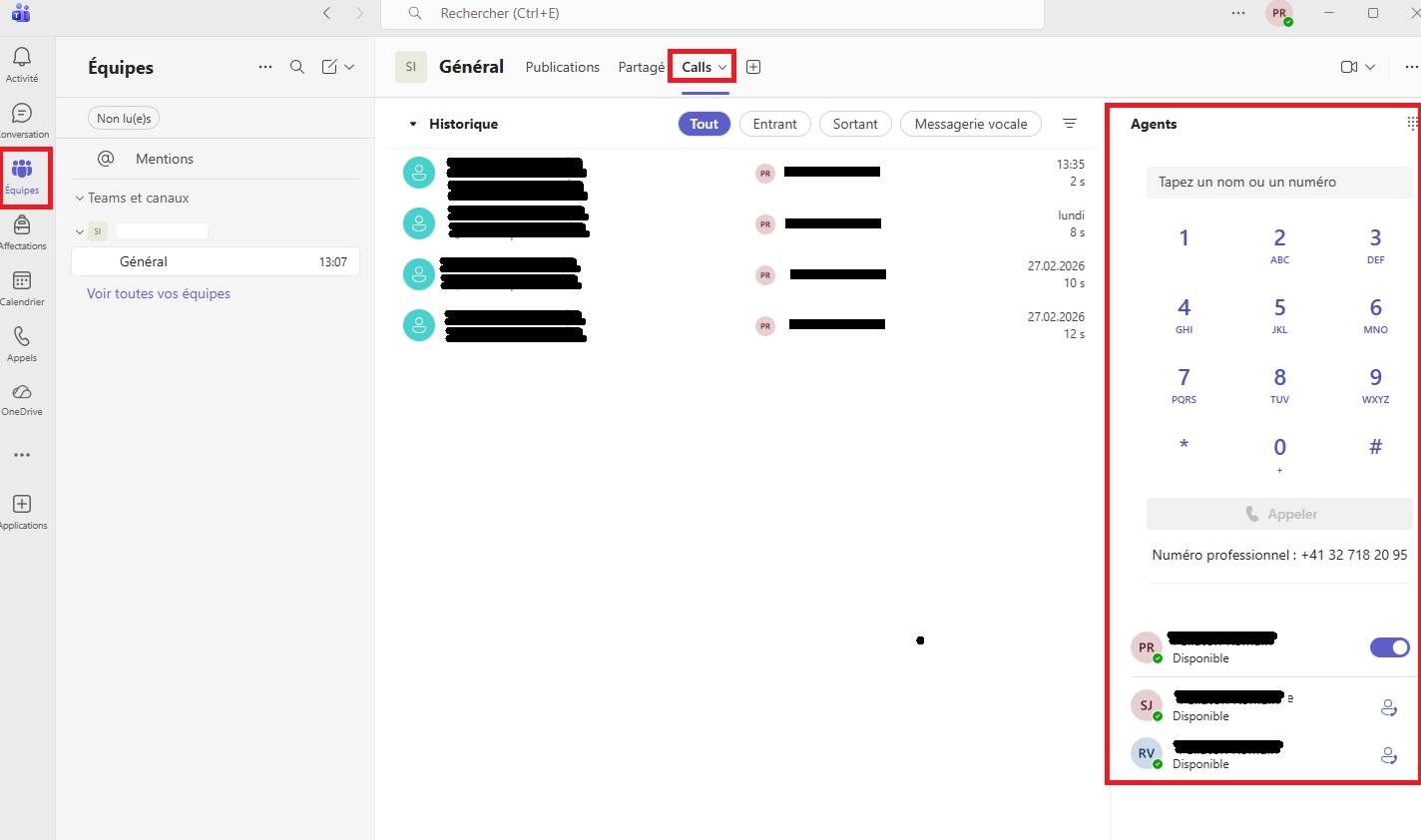Screen dimensions: 1421x840
Task: Click Voir toutes vos équipes link
Action: [159, 293]
